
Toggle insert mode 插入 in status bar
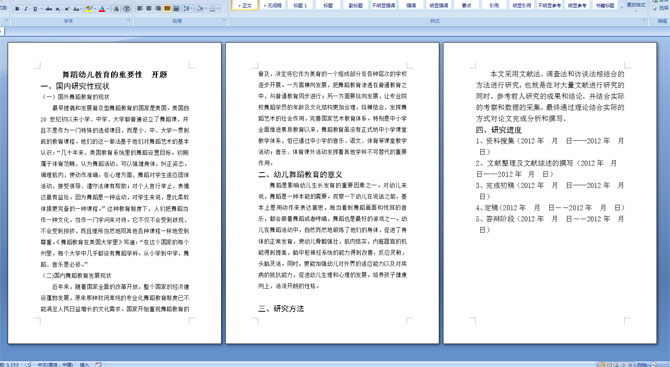click(84, 364)
